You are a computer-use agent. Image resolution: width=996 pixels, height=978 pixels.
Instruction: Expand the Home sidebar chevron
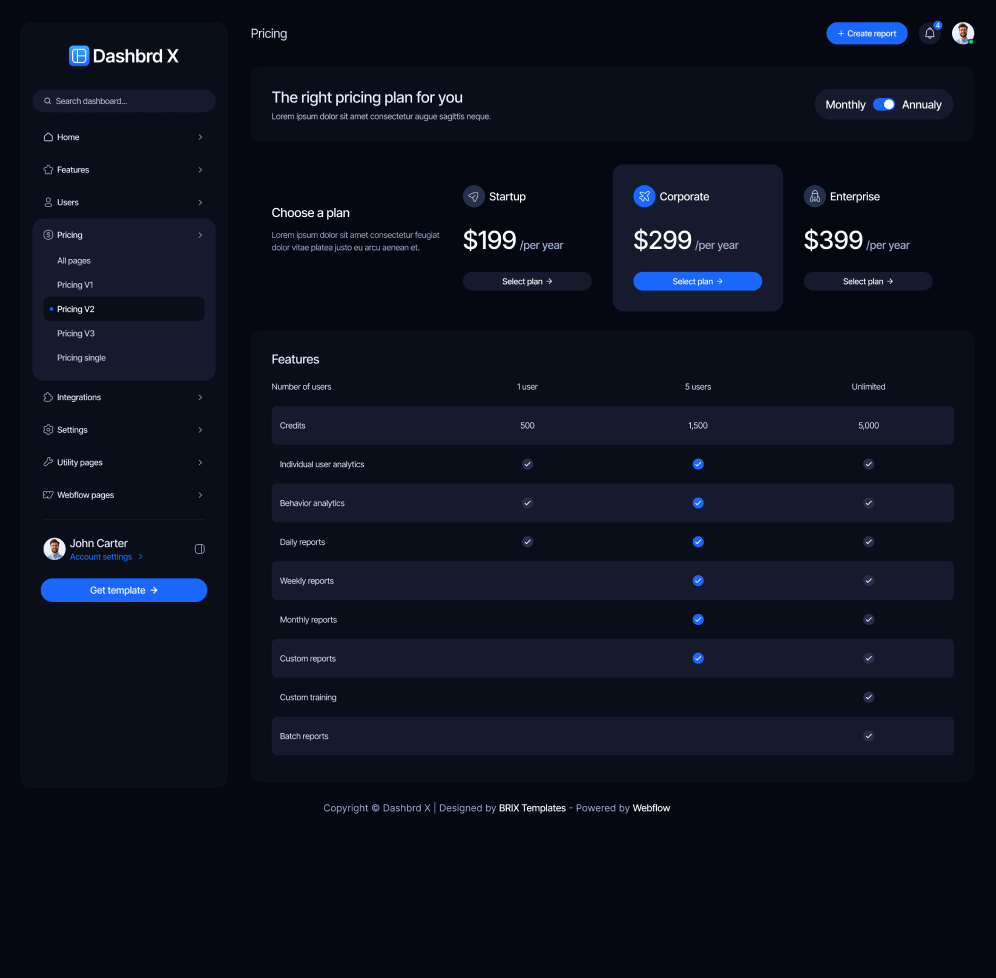[200, 137]
